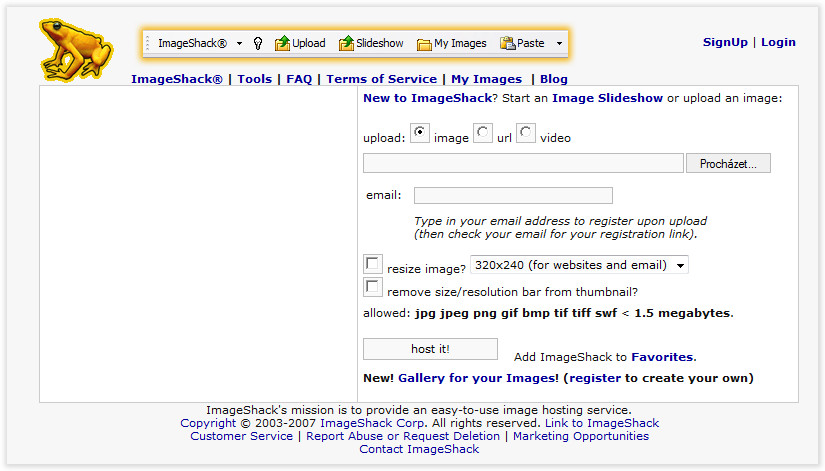The height and width of the screenshot is (471, 825).
Task: Open the toolbar options arrow after Paste
Action: [x=559, y=44]
